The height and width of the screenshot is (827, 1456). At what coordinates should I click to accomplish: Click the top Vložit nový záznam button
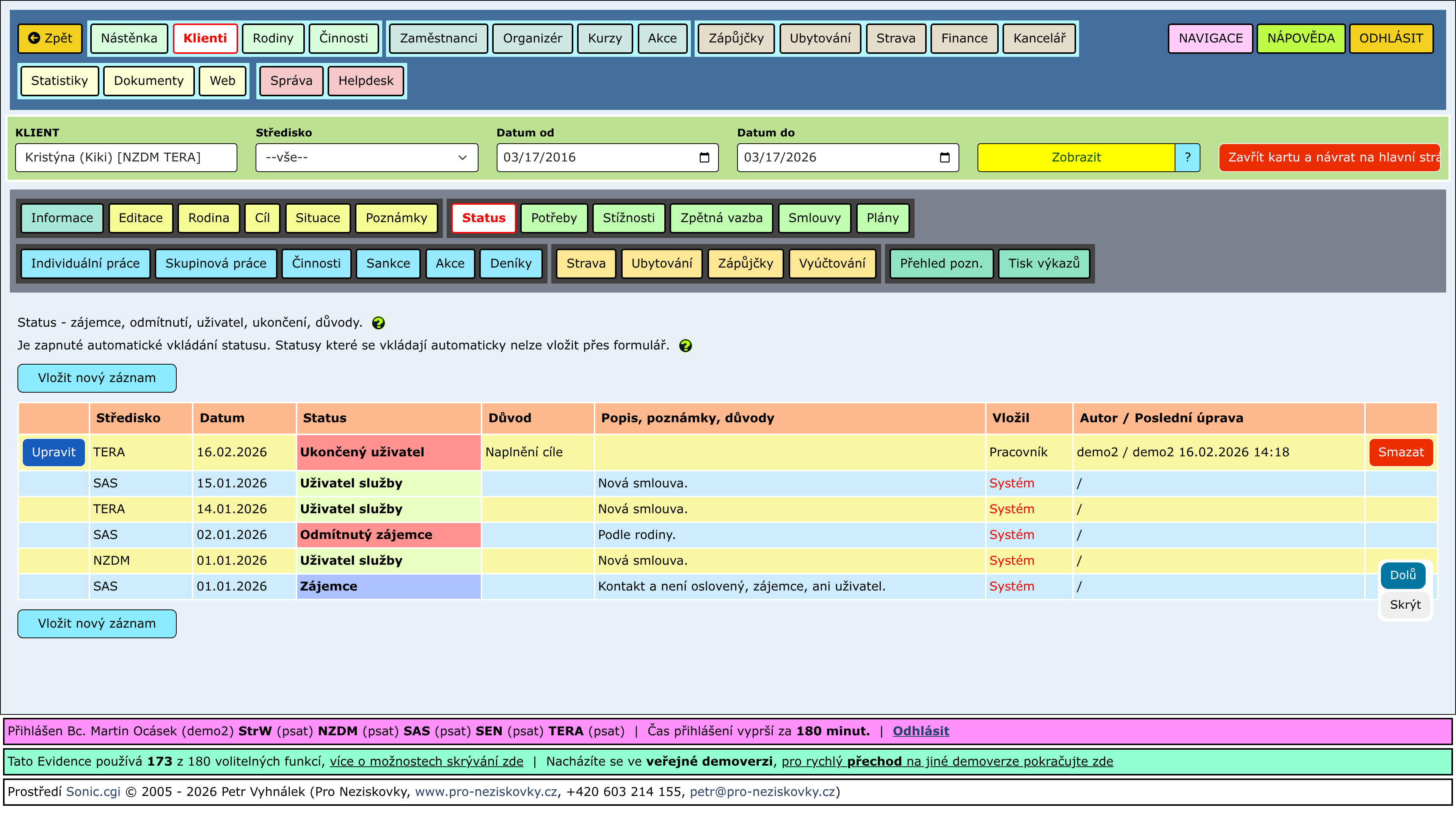point(97,378)
